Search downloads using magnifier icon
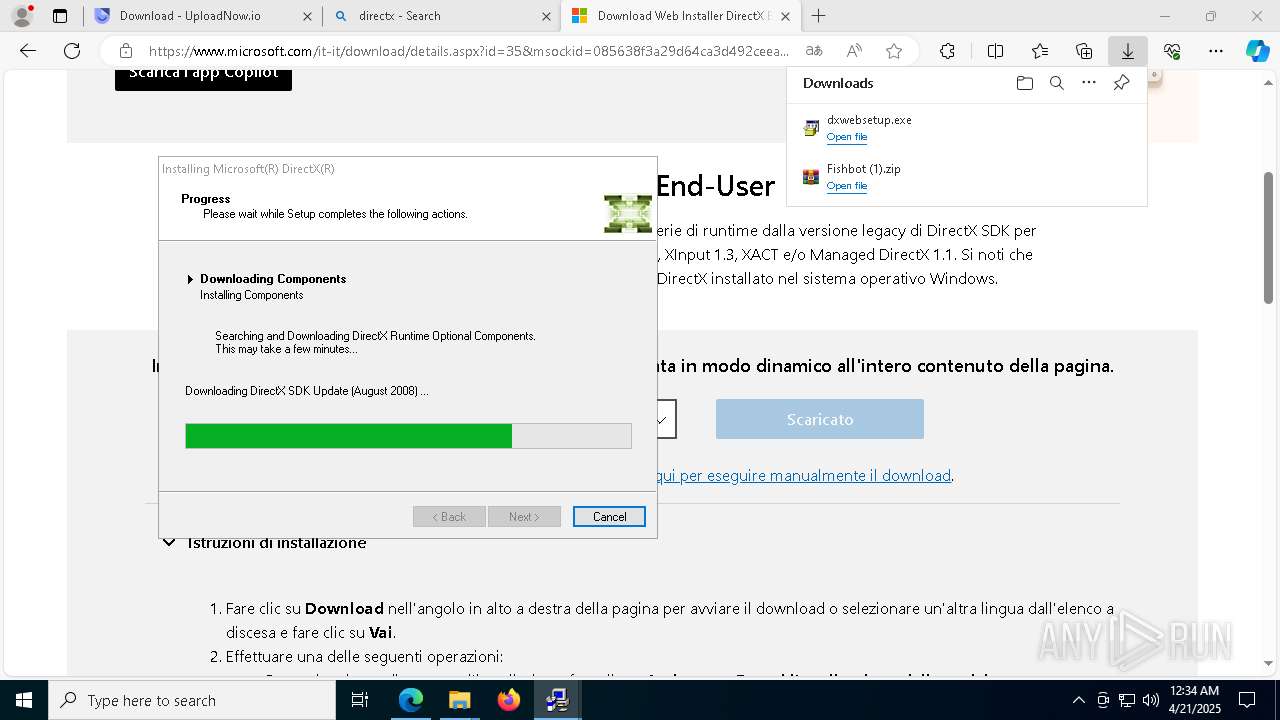Image resolution: width=1280 pixels, height=720 pixels. point(1056,83)
